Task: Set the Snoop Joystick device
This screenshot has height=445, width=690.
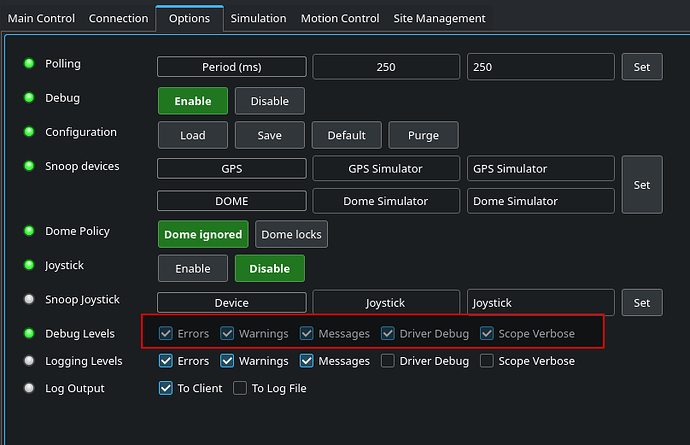Action: pyautogui.click(x=642, y=303)
